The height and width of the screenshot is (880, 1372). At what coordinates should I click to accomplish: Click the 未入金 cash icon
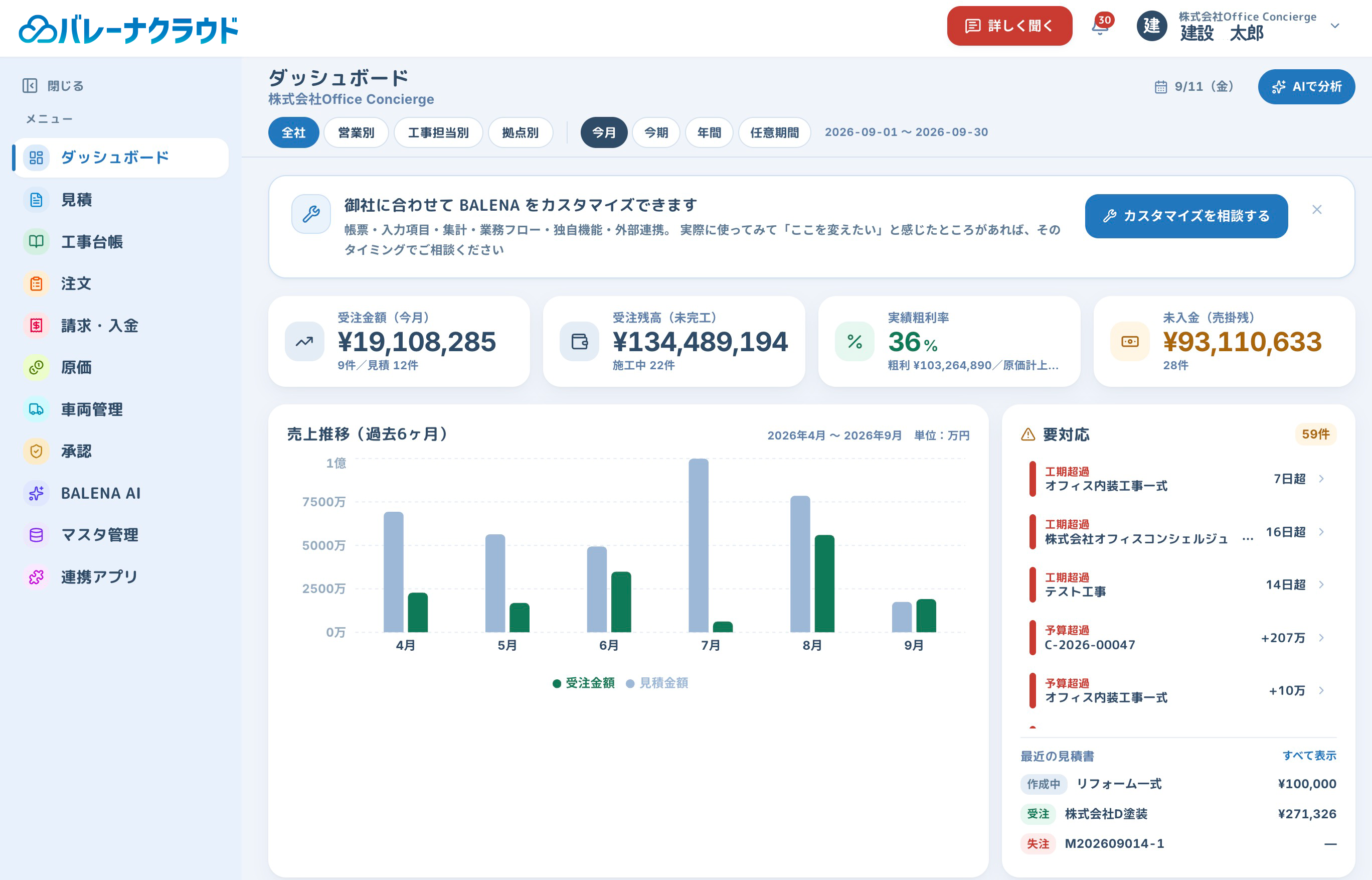[x=1130, y=342]
